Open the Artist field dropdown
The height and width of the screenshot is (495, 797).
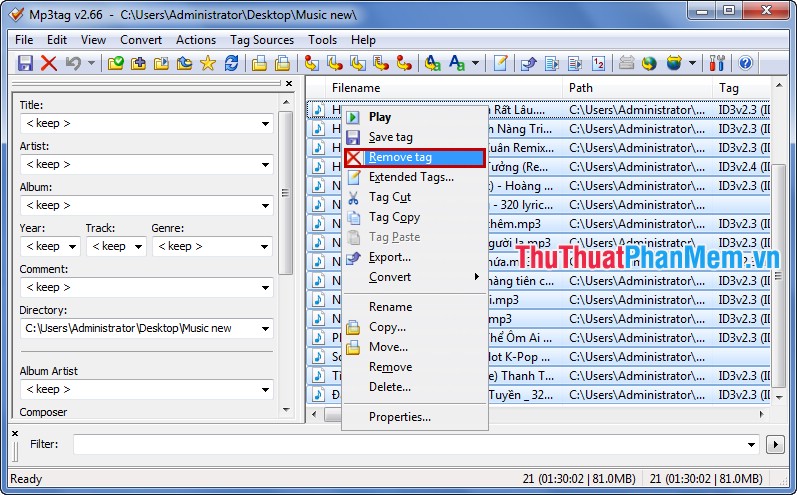coord(265,165)
